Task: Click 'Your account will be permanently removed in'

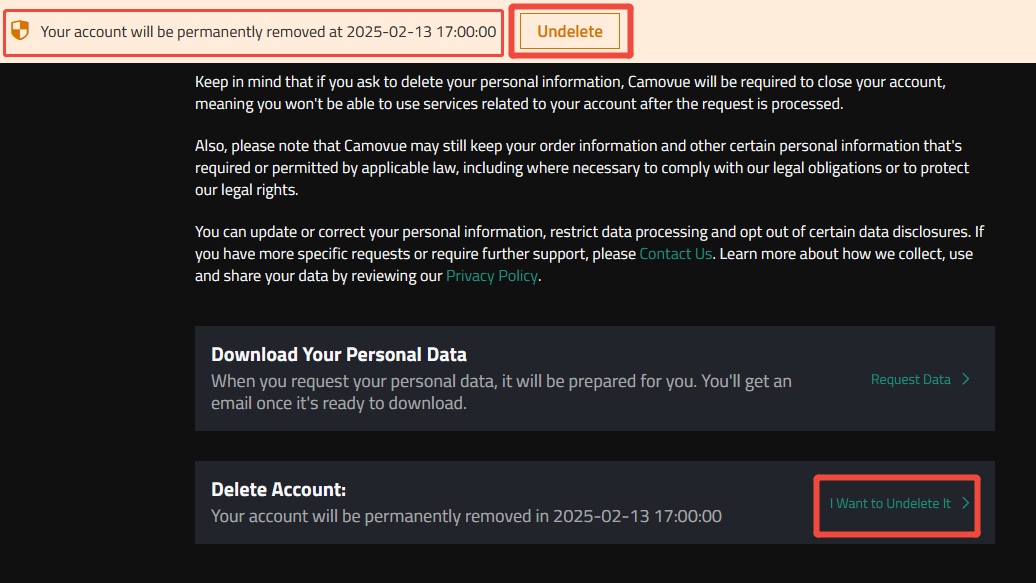Action: point(380,516)
